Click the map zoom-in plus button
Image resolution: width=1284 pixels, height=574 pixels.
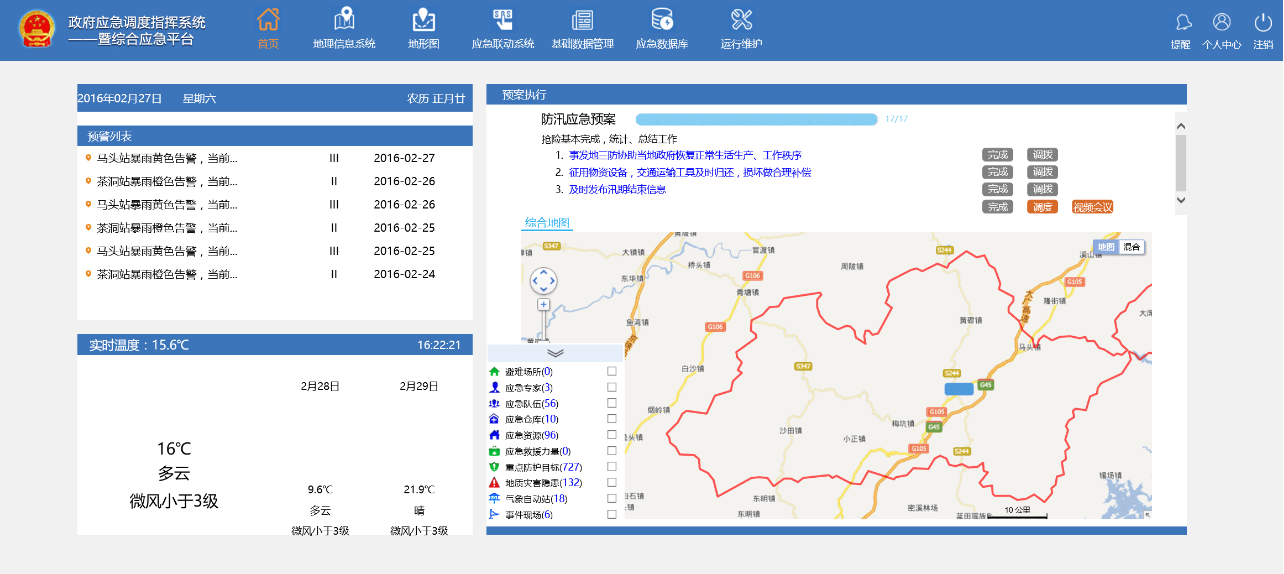click(543, 304)
